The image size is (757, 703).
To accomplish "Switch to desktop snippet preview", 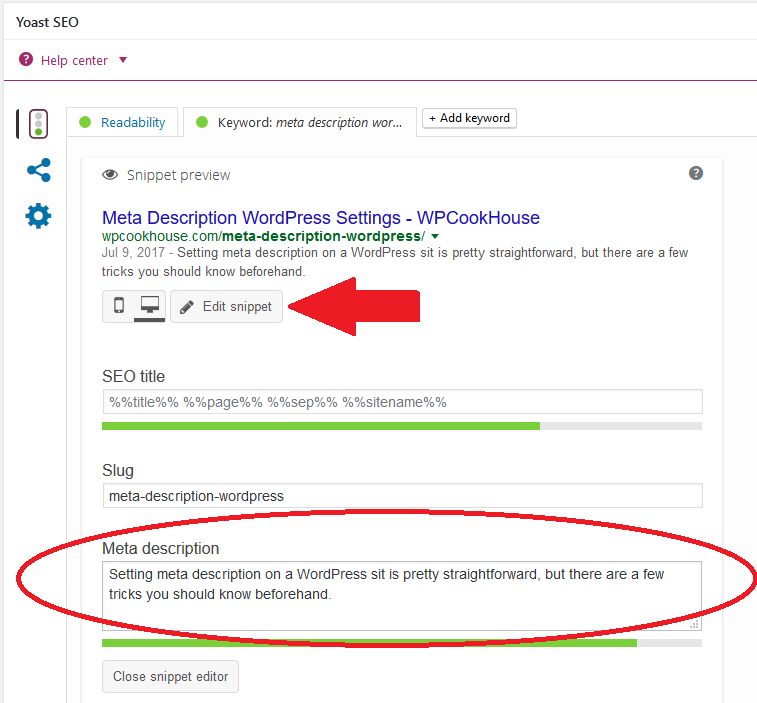I will (x=150, y=306).
